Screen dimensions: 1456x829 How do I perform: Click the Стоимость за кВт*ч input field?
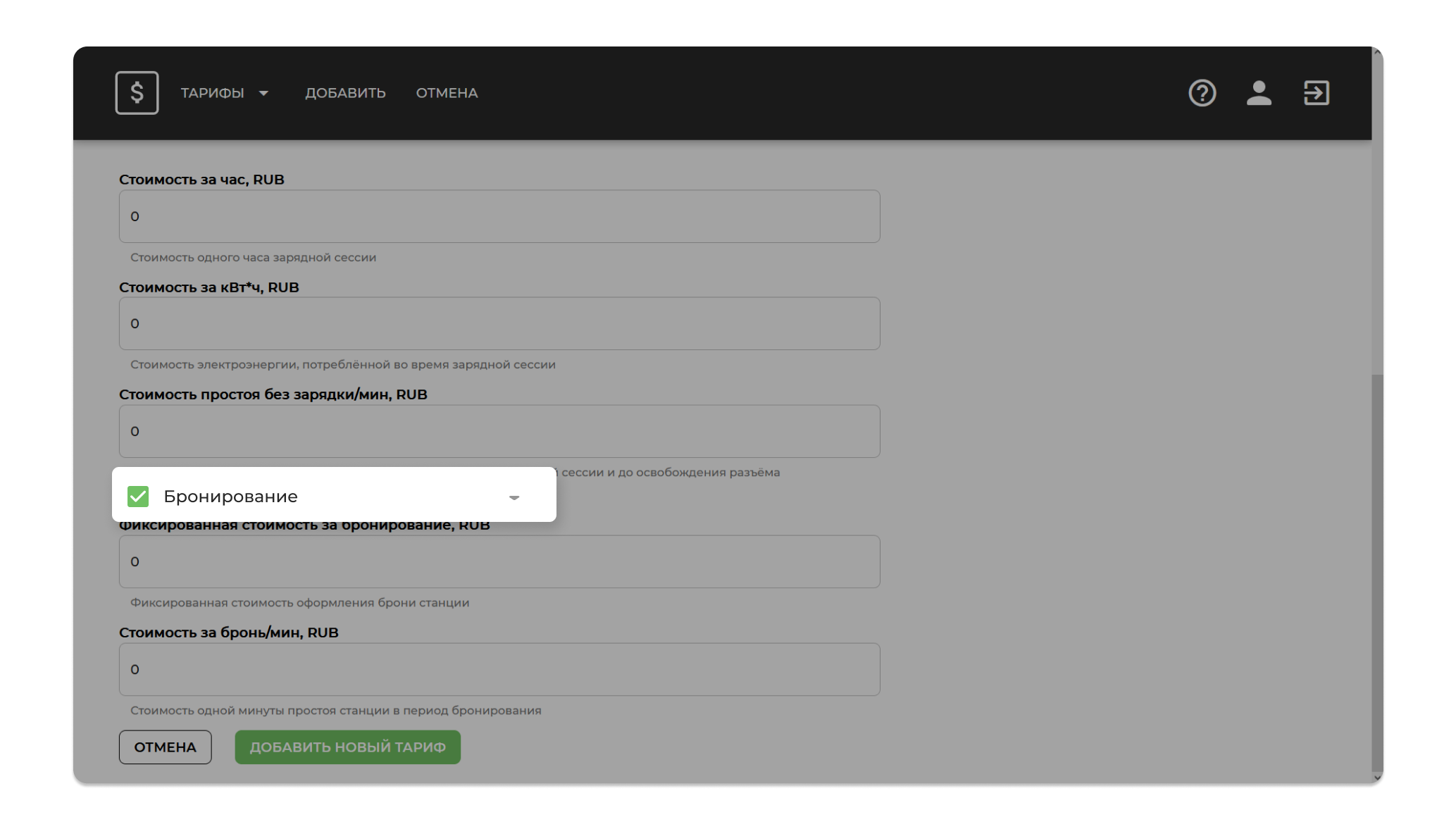[x=499, y=323]
